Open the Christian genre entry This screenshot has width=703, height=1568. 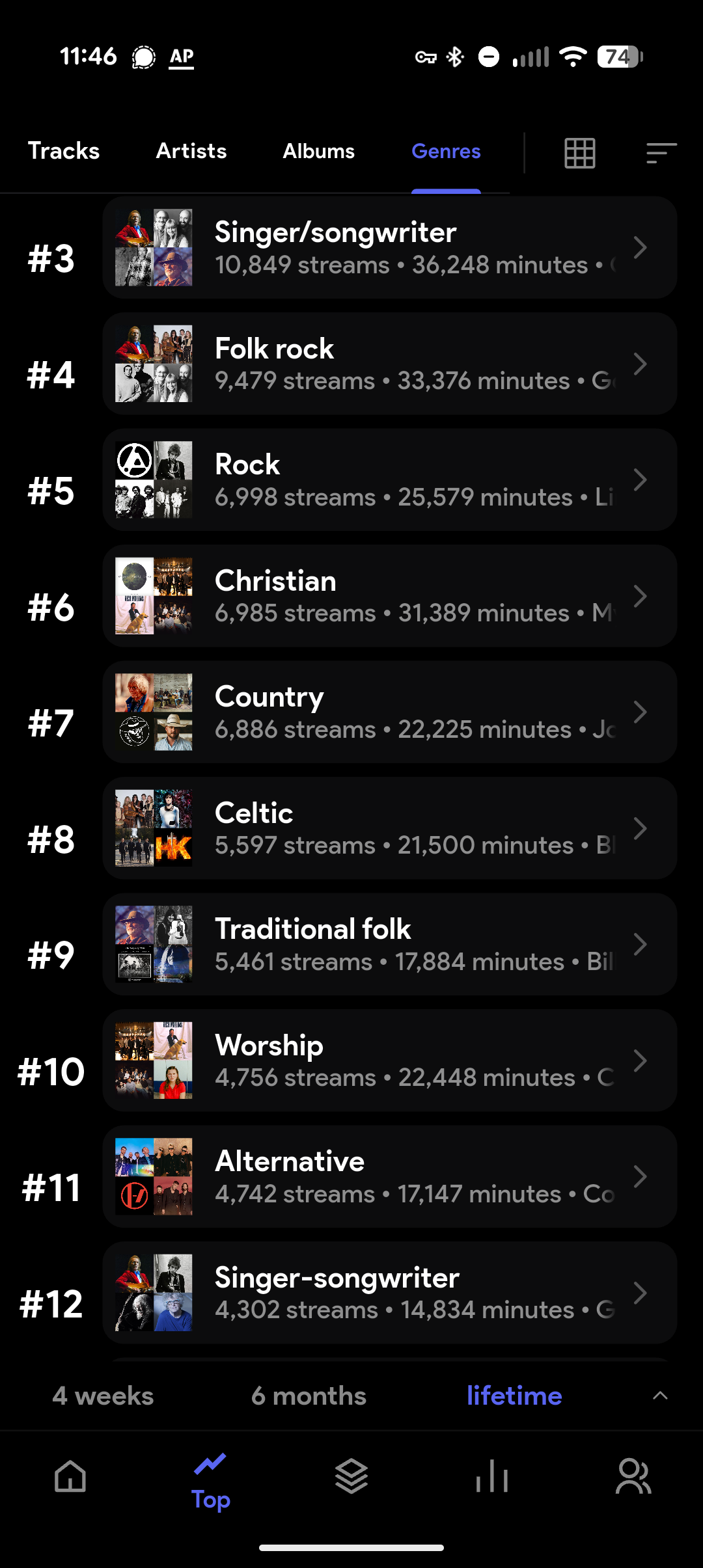click(x=390, y=596)
